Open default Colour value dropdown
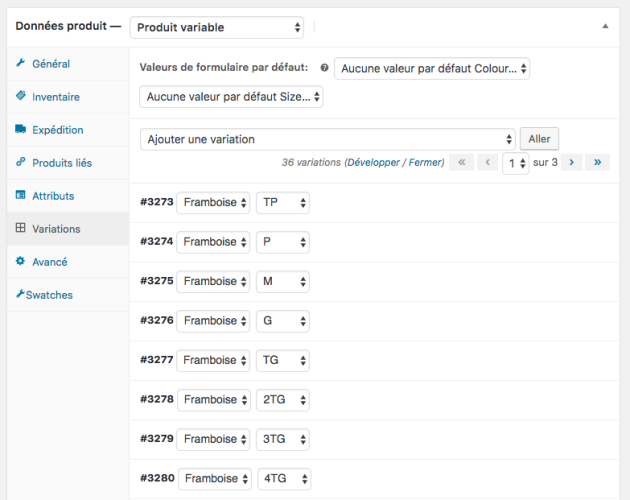Viewport: 630px width, 500px height. [432, 69]
